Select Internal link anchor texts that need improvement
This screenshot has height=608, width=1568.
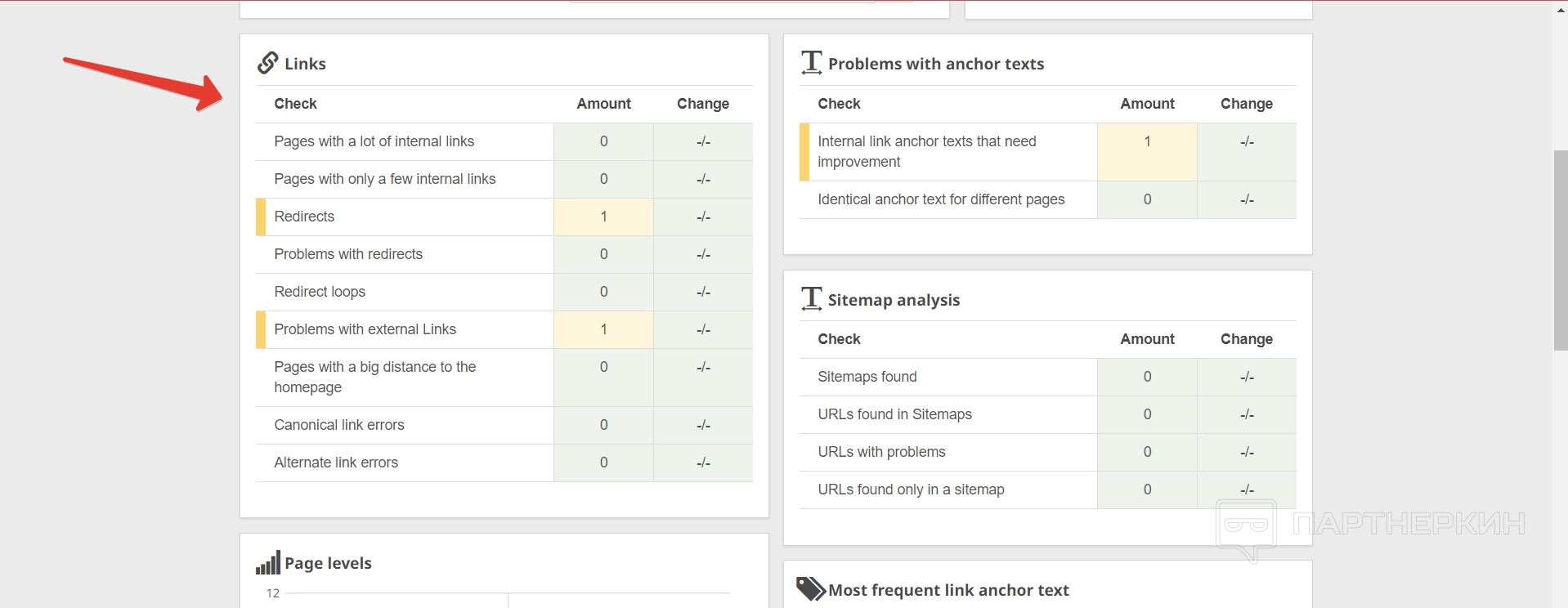coord(926,151)
